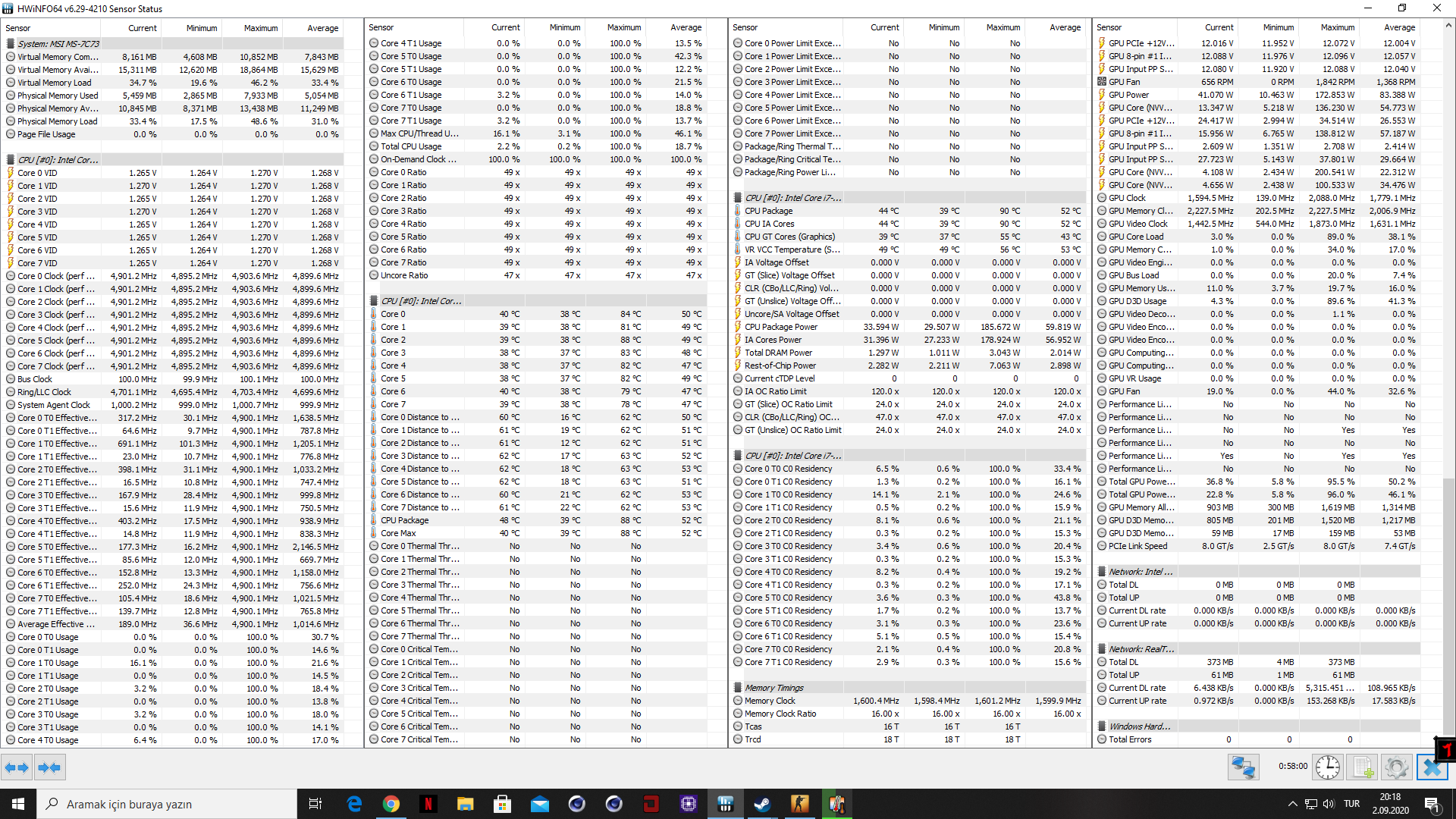Select the PCIe Link Speed row

1257,546
